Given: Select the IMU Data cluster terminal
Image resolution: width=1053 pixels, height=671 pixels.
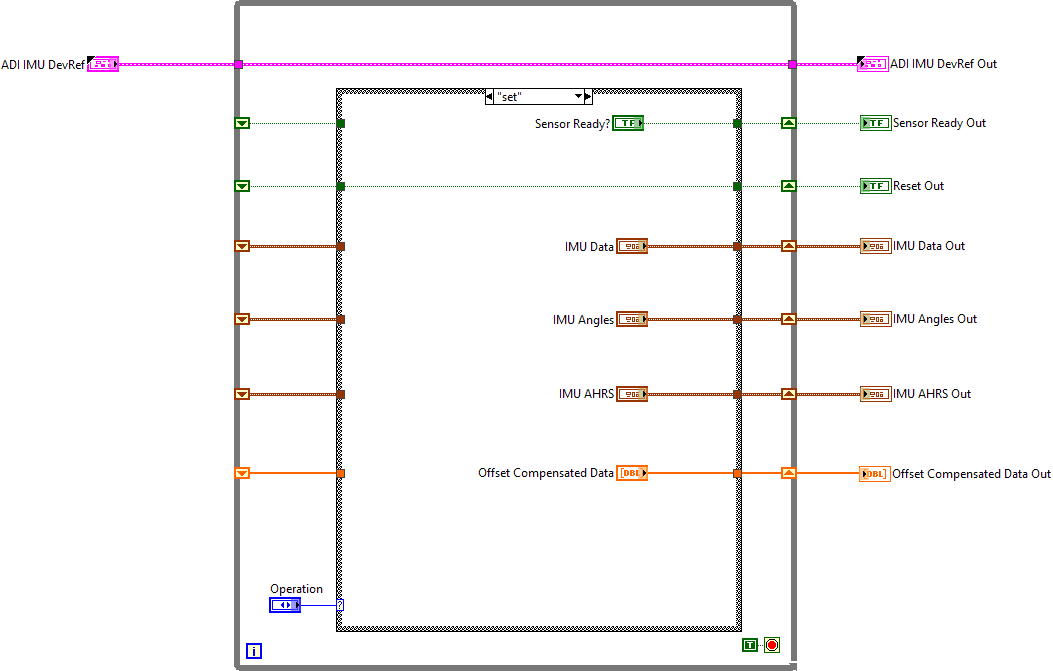Looking at the screenshot, I should tap(631, 246).
